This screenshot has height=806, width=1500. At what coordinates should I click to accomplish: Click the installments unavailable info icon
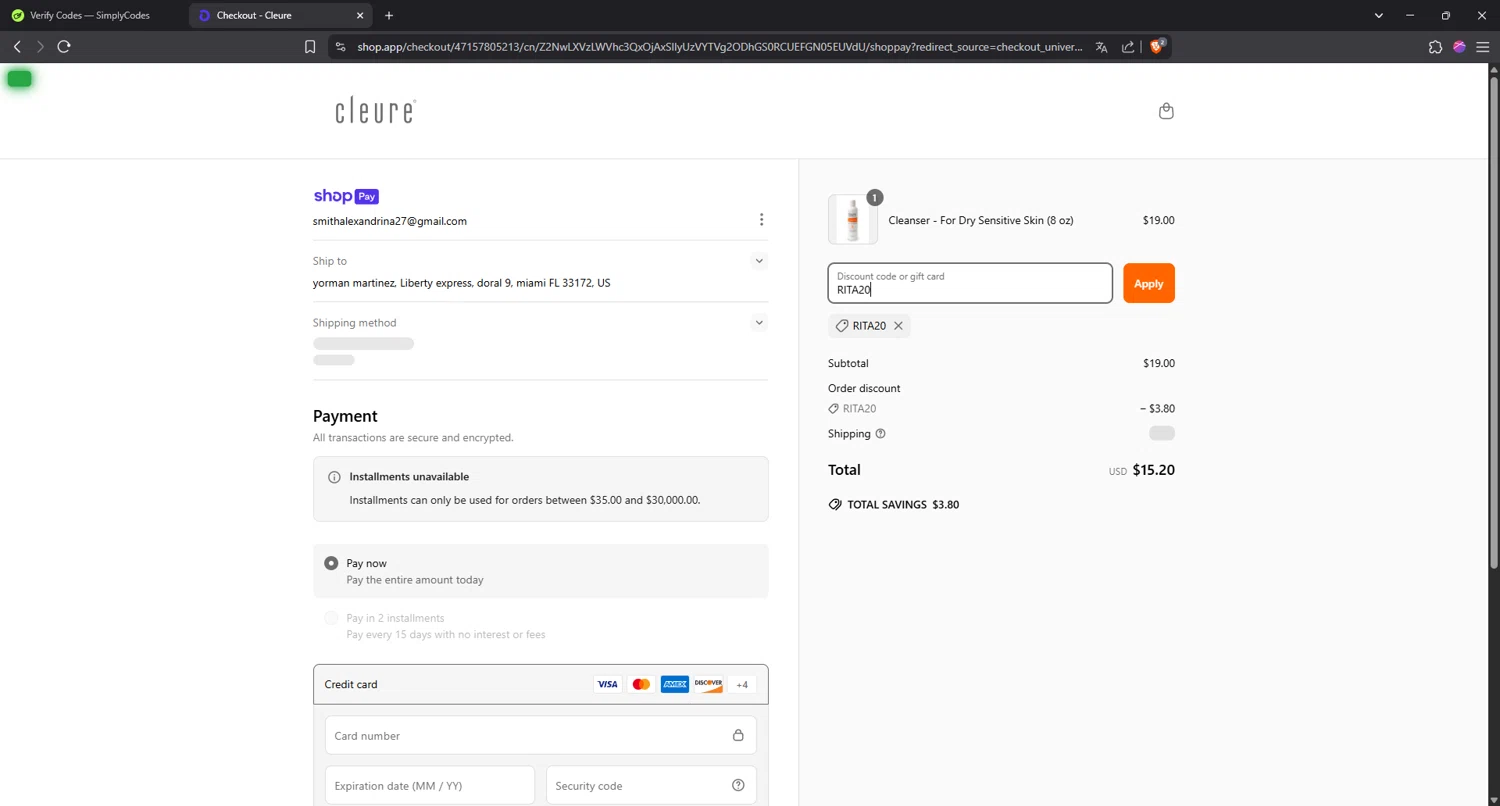tap(334, 477)
